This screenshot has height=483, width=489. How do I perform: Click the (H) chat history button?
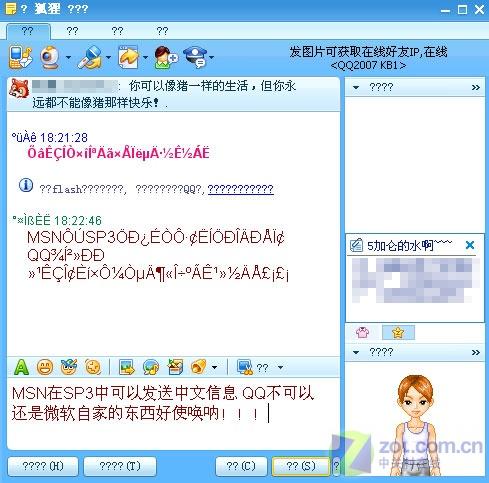(43, 466)
